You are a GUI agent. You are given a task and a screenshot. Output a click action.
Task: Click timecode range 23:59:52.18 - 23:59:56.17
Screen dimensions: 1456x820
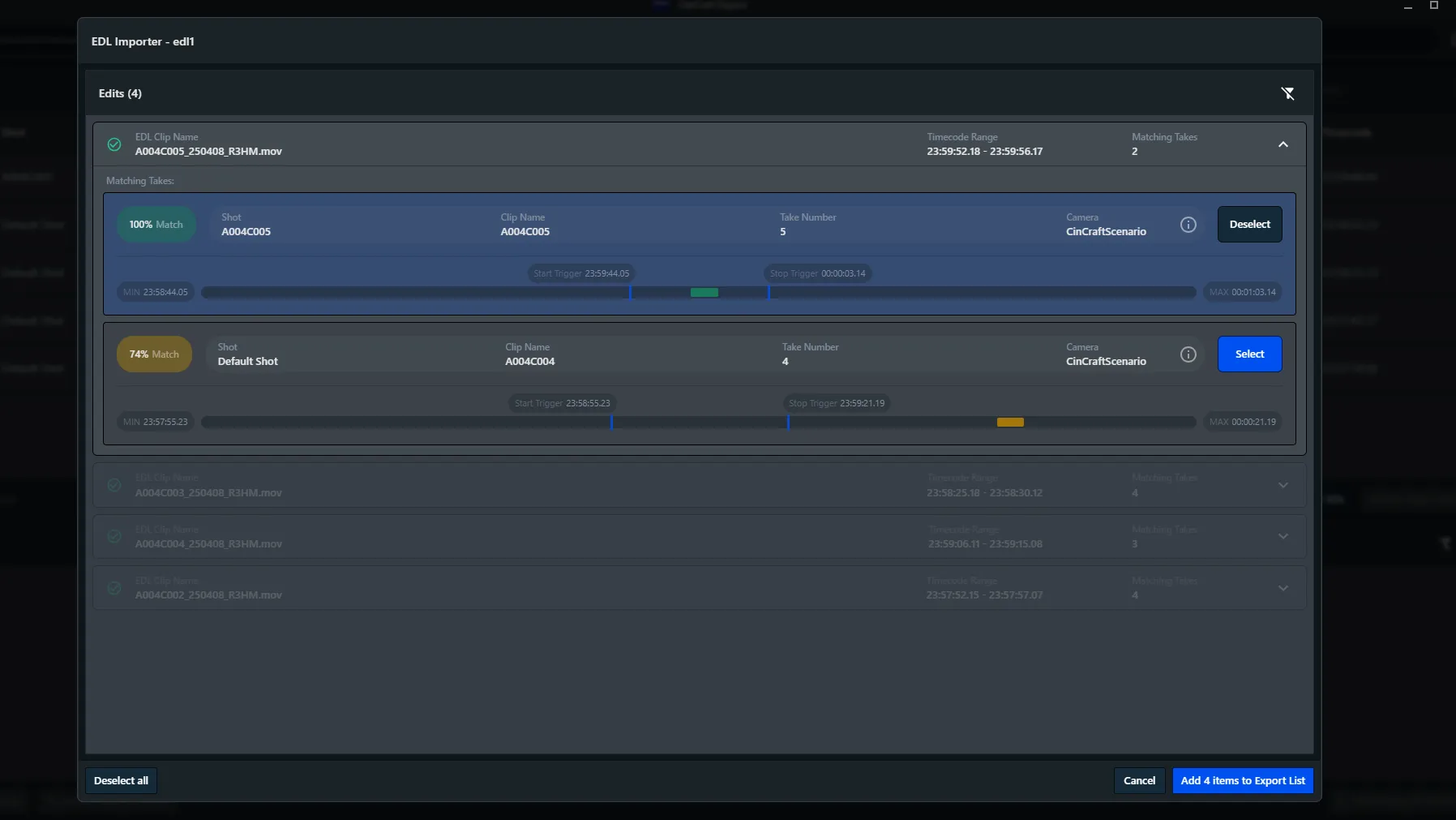pyautogui.click(x=984, y=152)
